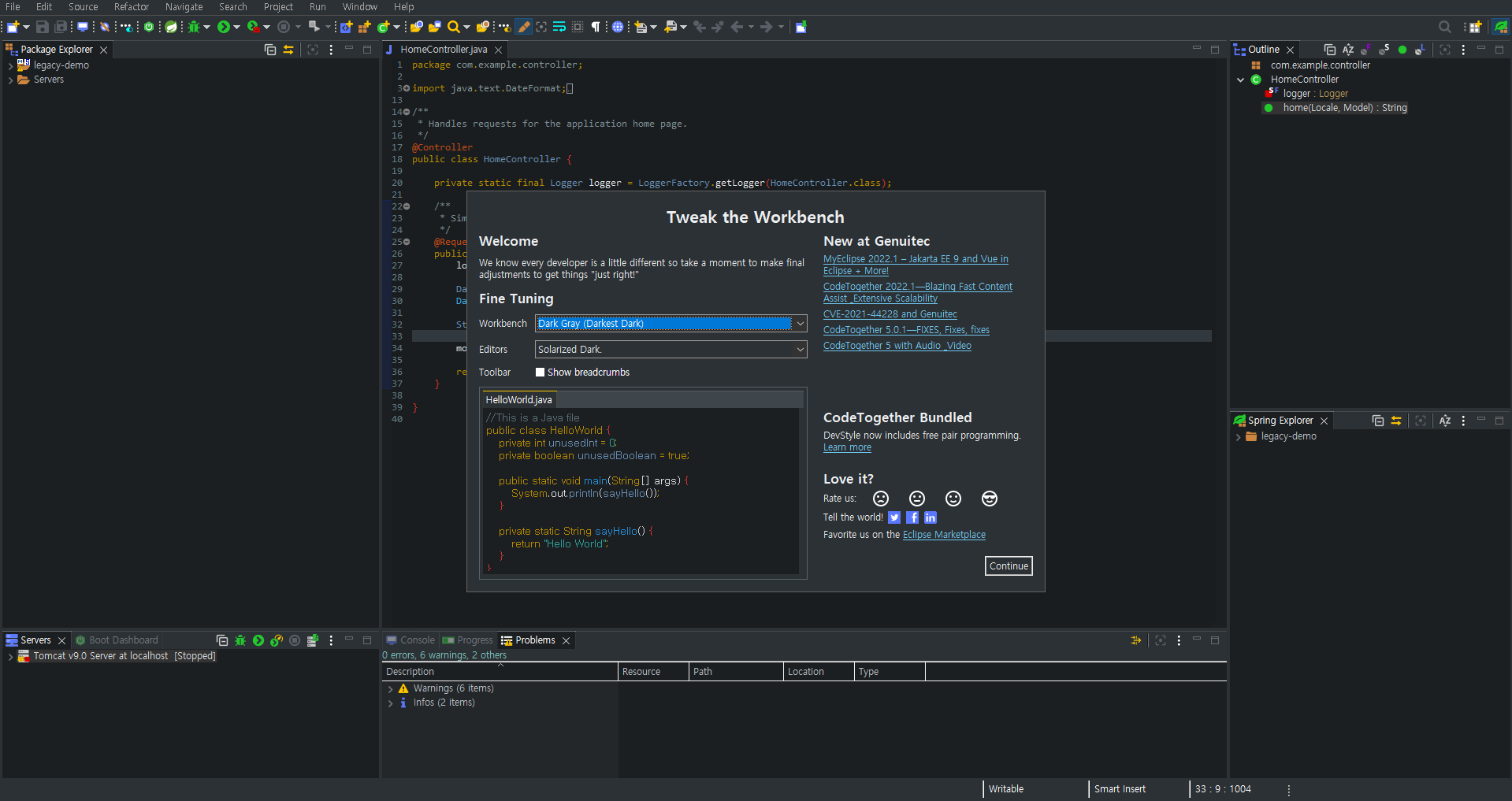Switch to the Progress tab
The image size is (1512, 801).
[x=467, y=640]
